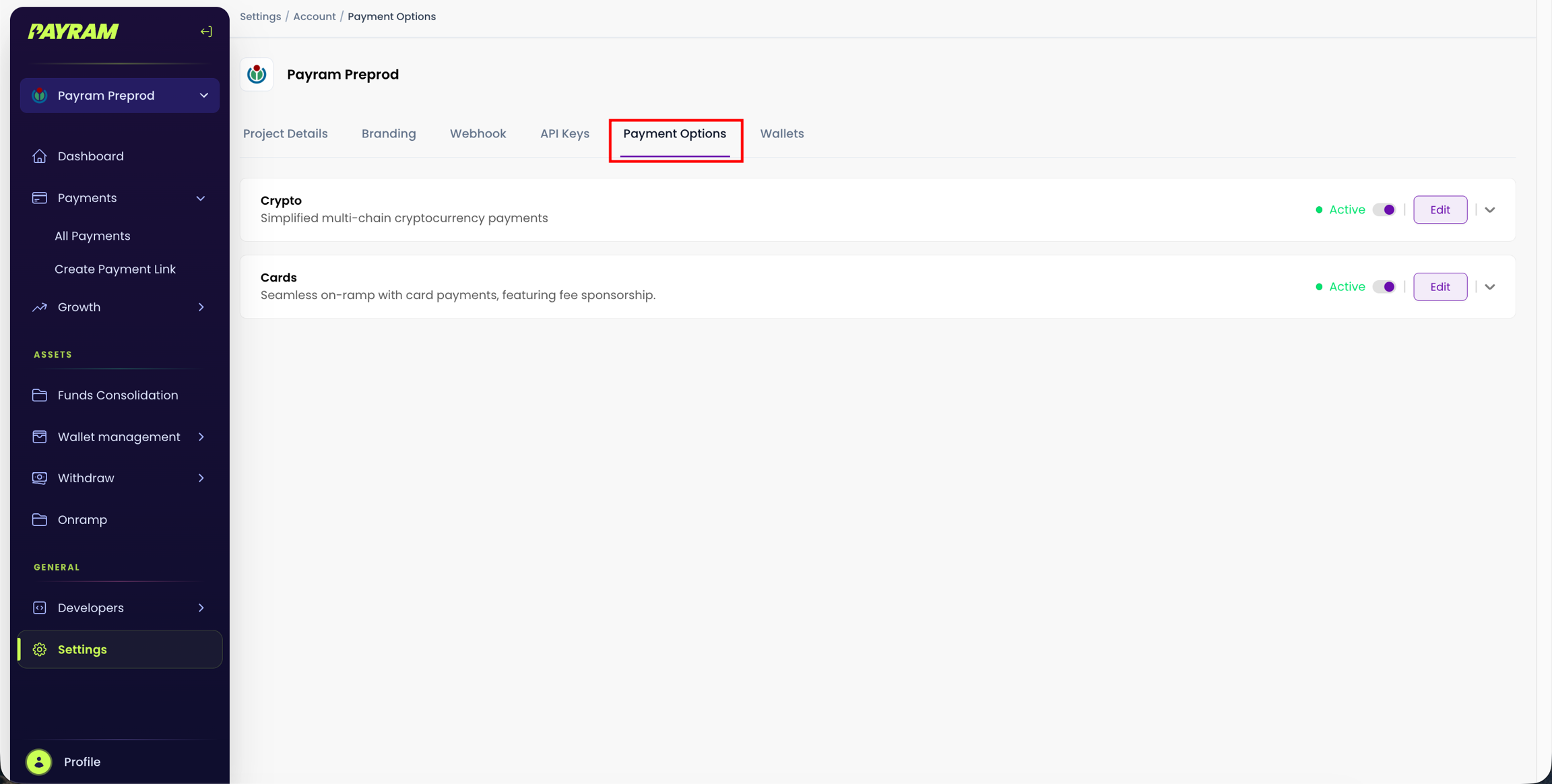Click Edit button for Cards
This screenshot has width=1552, height=784.
[x=1440, y=287]
